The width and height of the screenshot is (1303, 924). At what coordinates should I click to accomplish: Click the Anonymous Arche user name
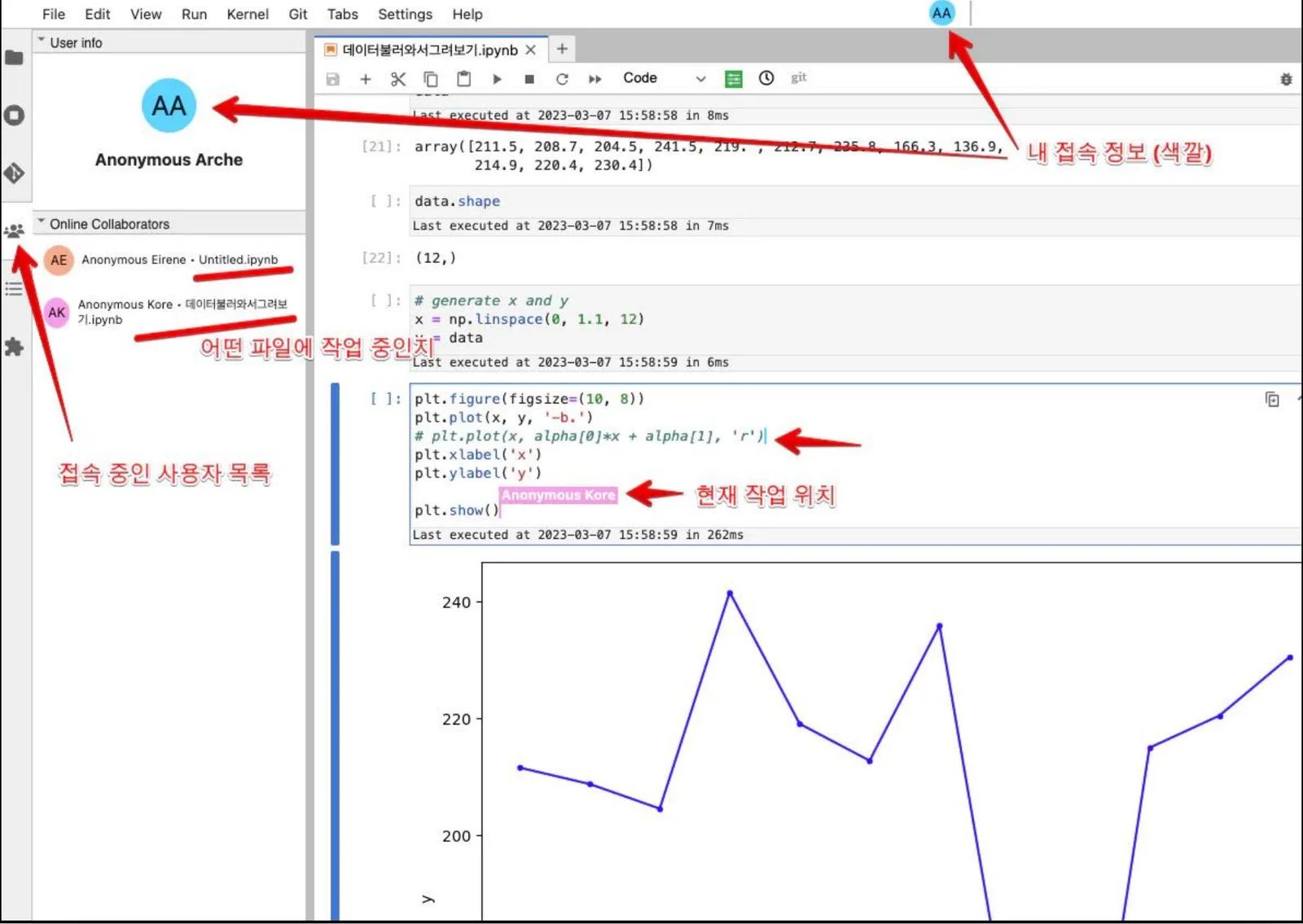[169, 160]
